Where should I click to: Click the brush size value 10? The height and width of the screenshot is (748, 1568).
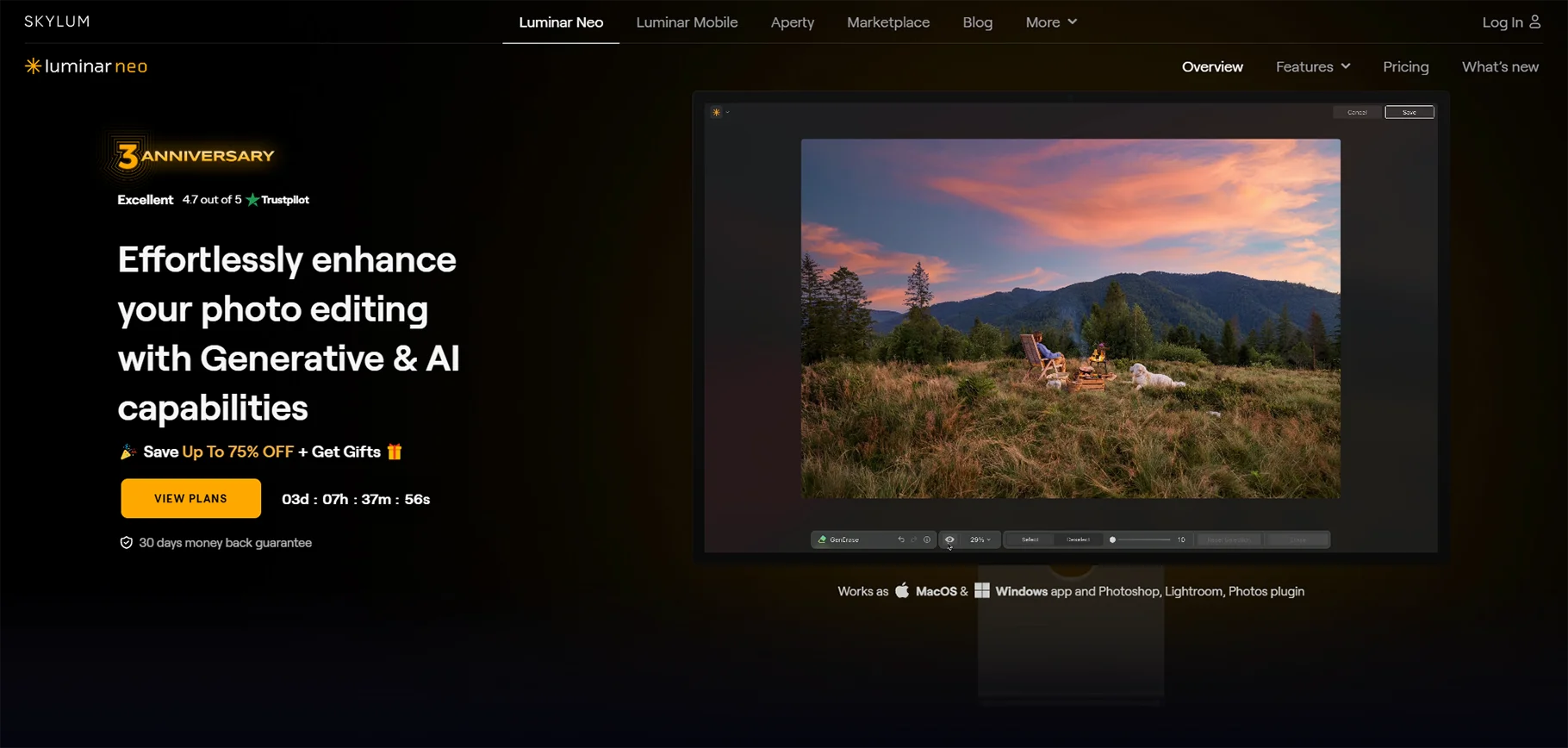click(1181, 539)
